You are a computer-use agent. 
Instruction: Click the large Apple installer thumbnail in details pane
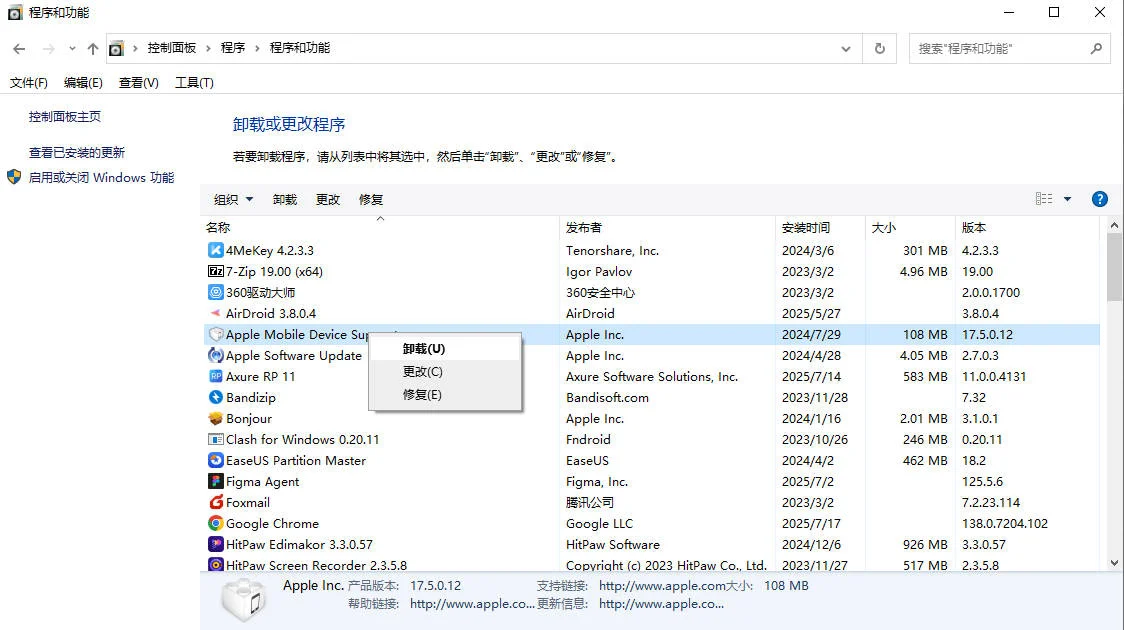click(244, 600)
